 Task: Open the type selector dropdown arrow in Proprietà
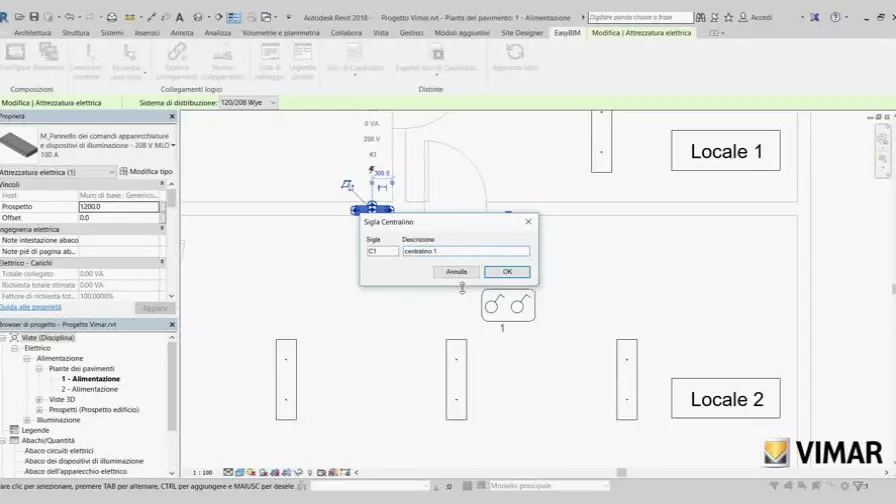click(x=173, y=145)
